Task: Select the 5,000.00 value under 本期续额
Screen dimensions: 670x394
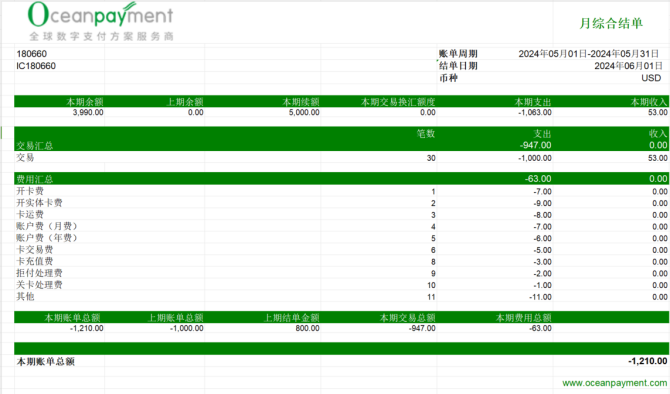Action: [304, 112]
